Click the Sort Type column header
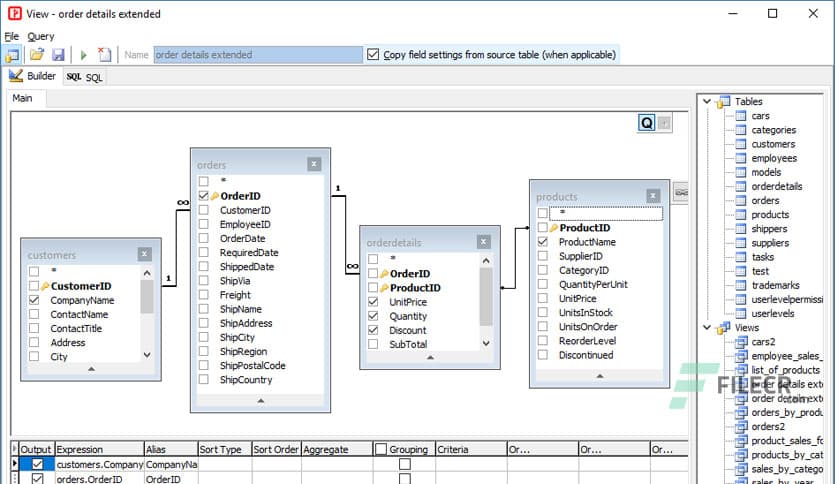836x484 pixels. [x=224, y=449]
